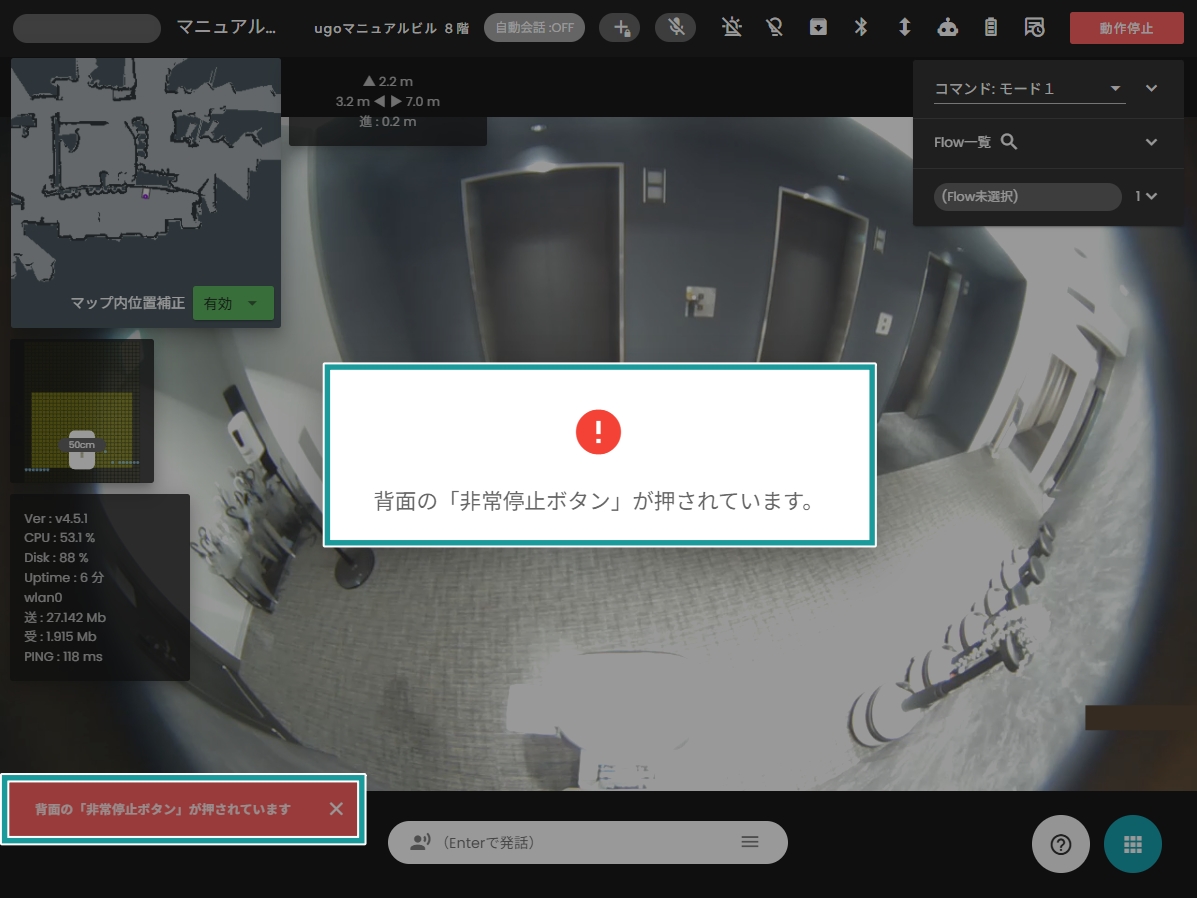The width and height of the screenshot is (1197, 898).
Task: Click the wlan0 interface label
Action: point(43,597)
